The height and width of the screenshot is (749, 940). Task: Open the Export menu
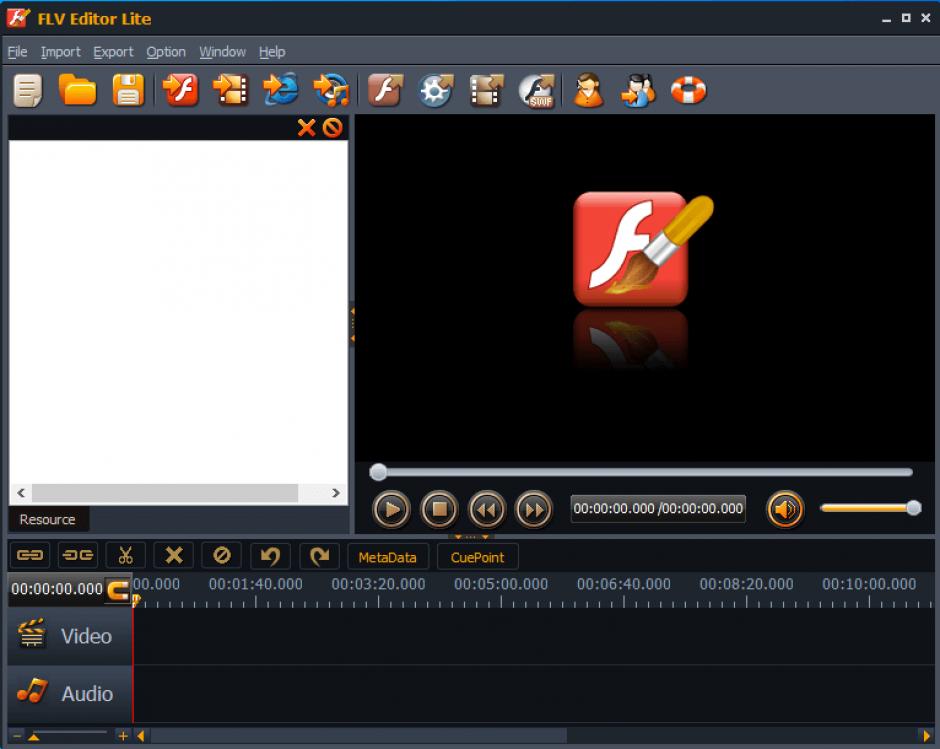click(x=113, y=52)
